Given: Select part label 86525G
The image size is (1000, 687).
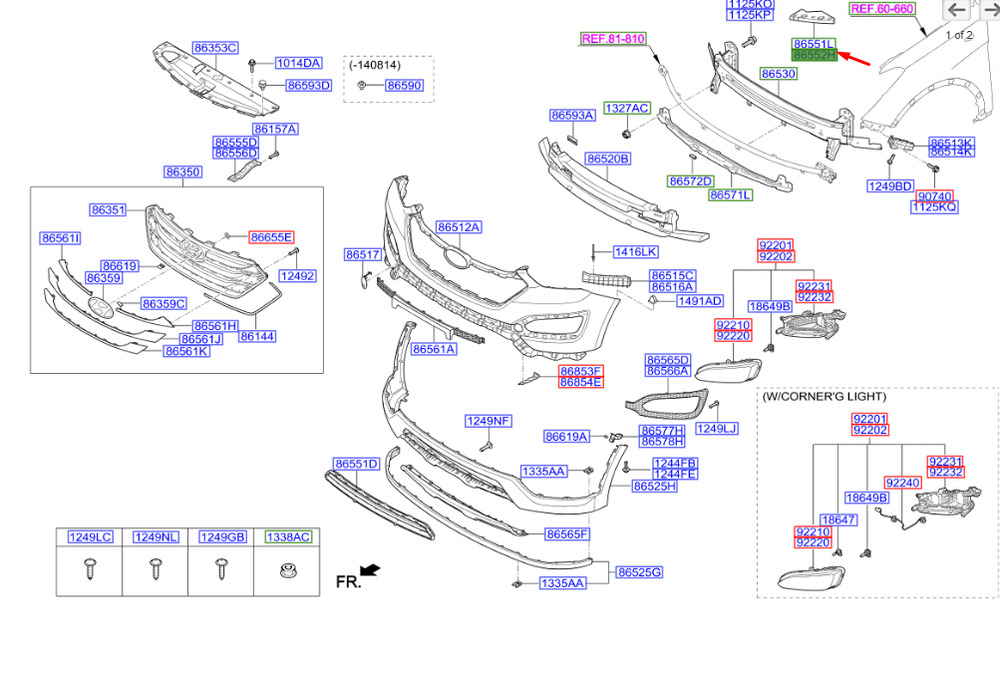Looking at the screenshot, I should [x=639, y=573].
